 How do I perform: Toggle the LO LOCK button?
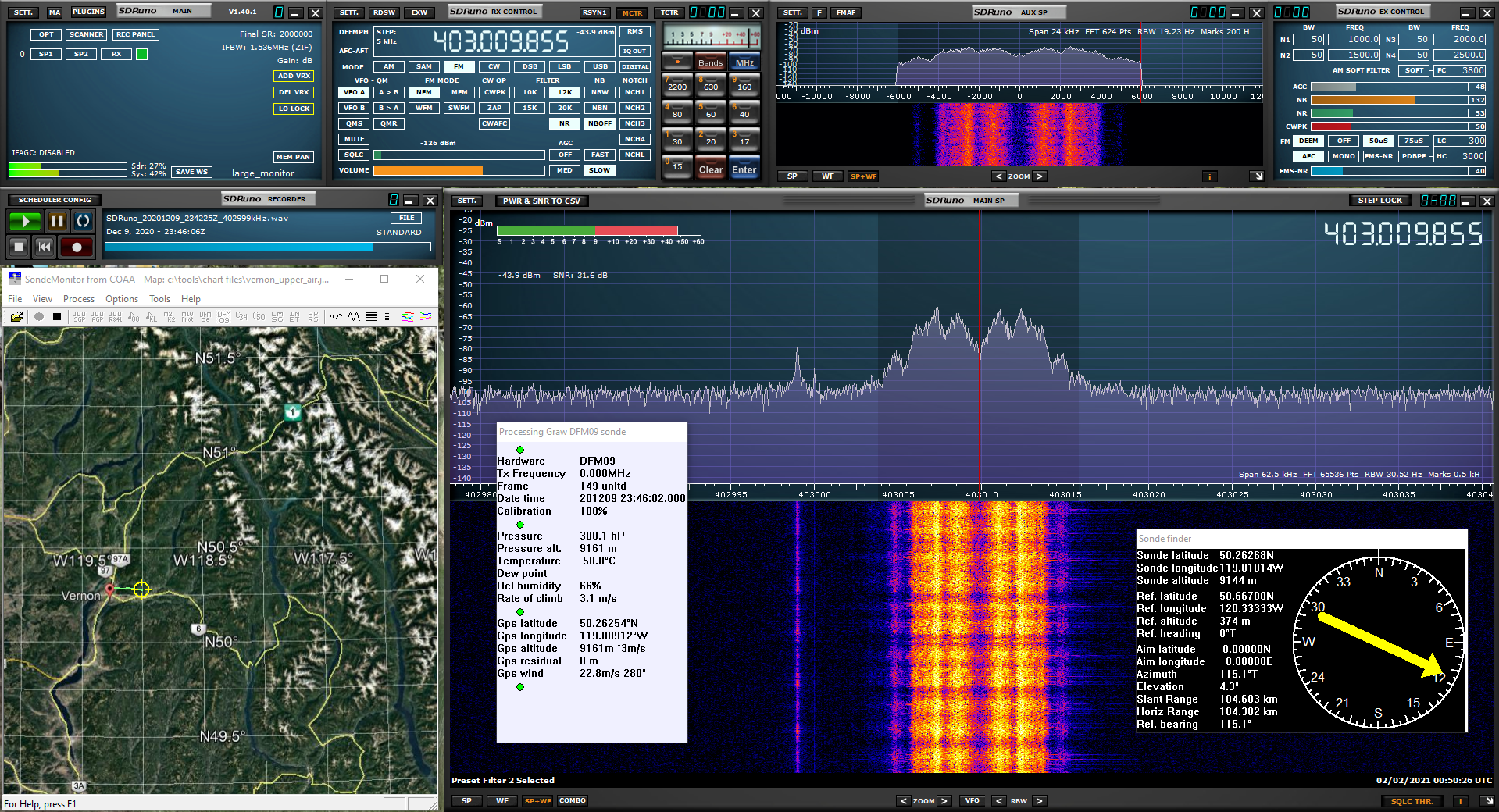pyautogui.click(x=294, y=109)
